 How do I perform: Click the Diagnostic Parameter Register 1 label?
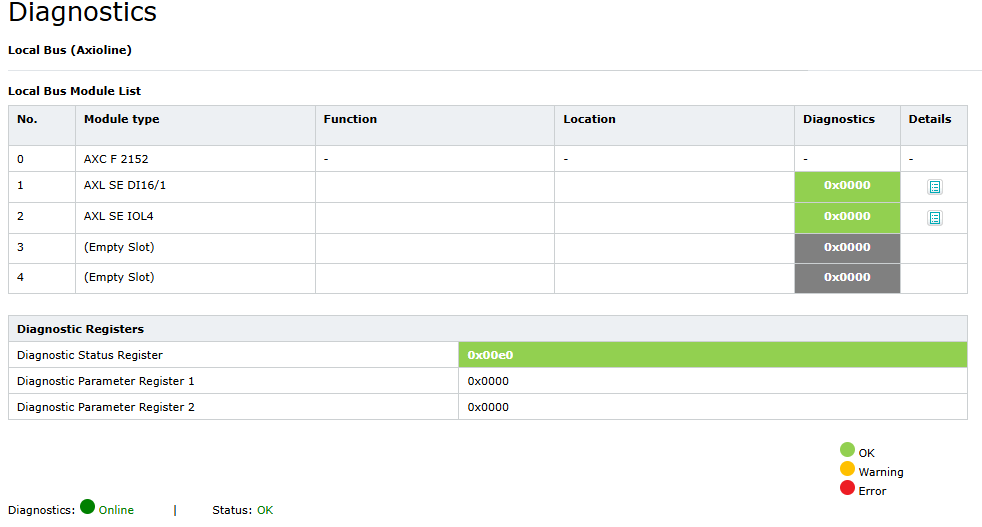(x=105, y=381)
